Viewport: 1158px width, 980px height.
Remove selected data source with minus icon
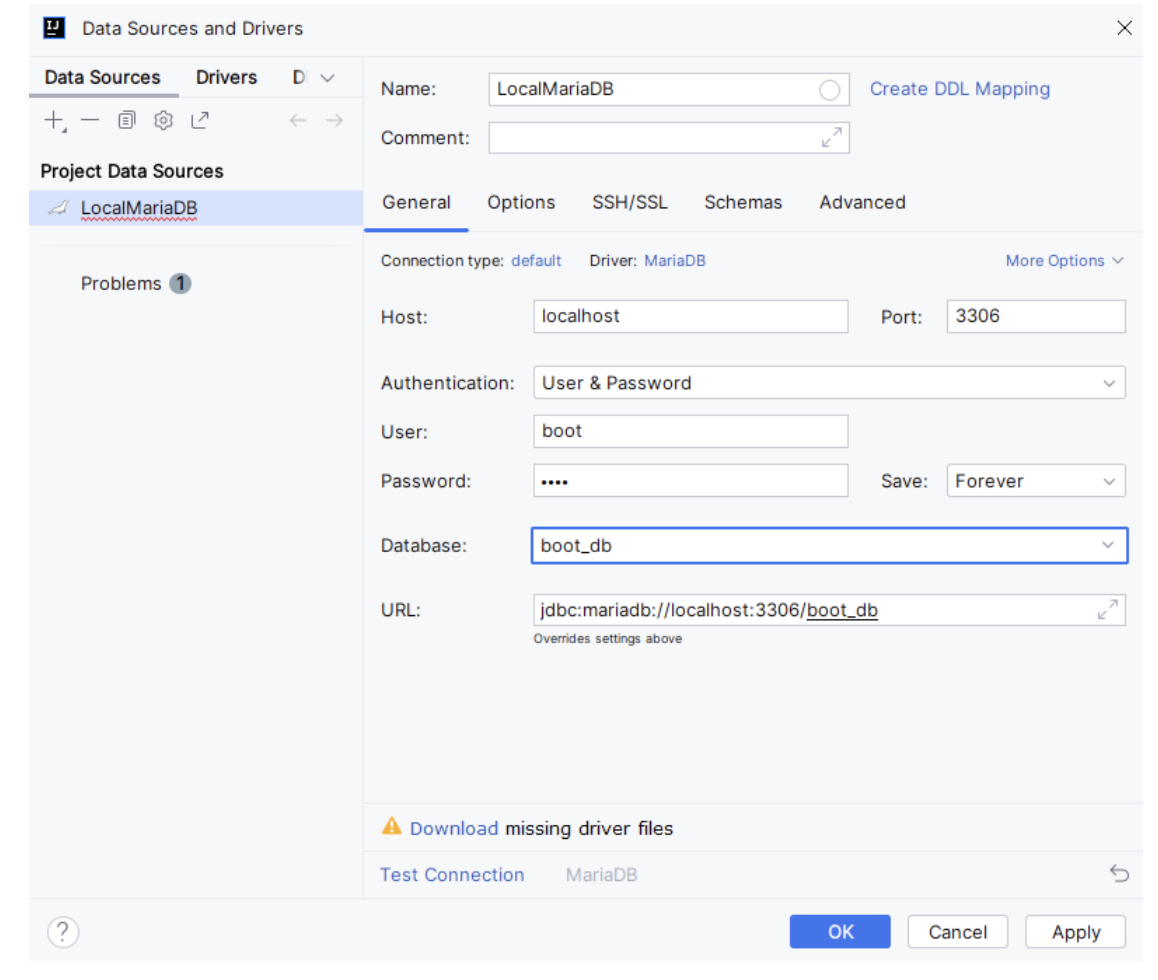tap(90, 120)
